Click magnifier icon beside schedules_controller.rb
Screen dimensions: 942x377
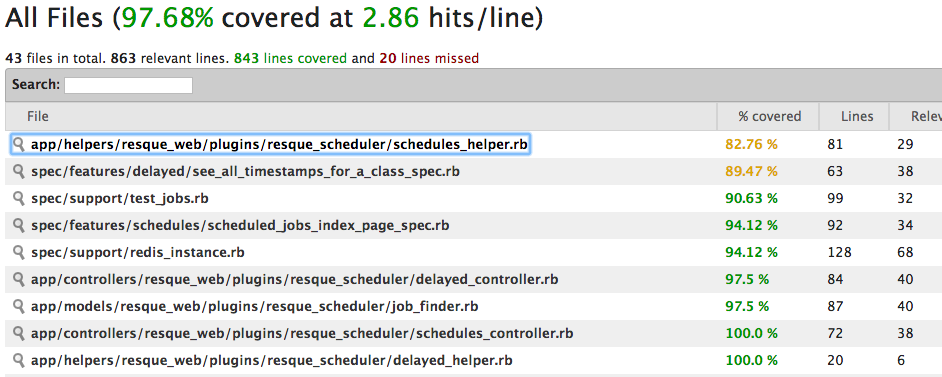(x=19, y=333)
